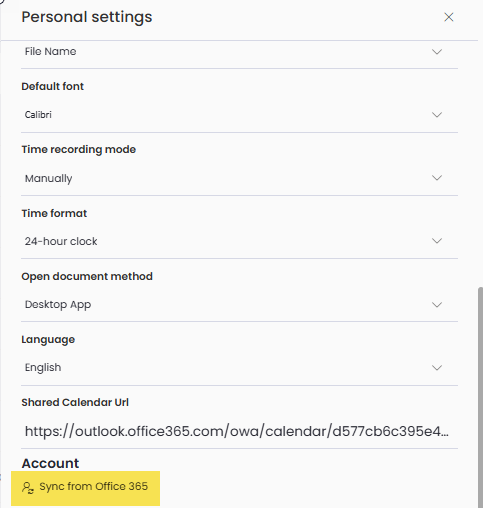Choose the 24-hour clock time format field
The width and height of the screenshot is (483, 508).
pyautogui.click(x=239, y=241)
